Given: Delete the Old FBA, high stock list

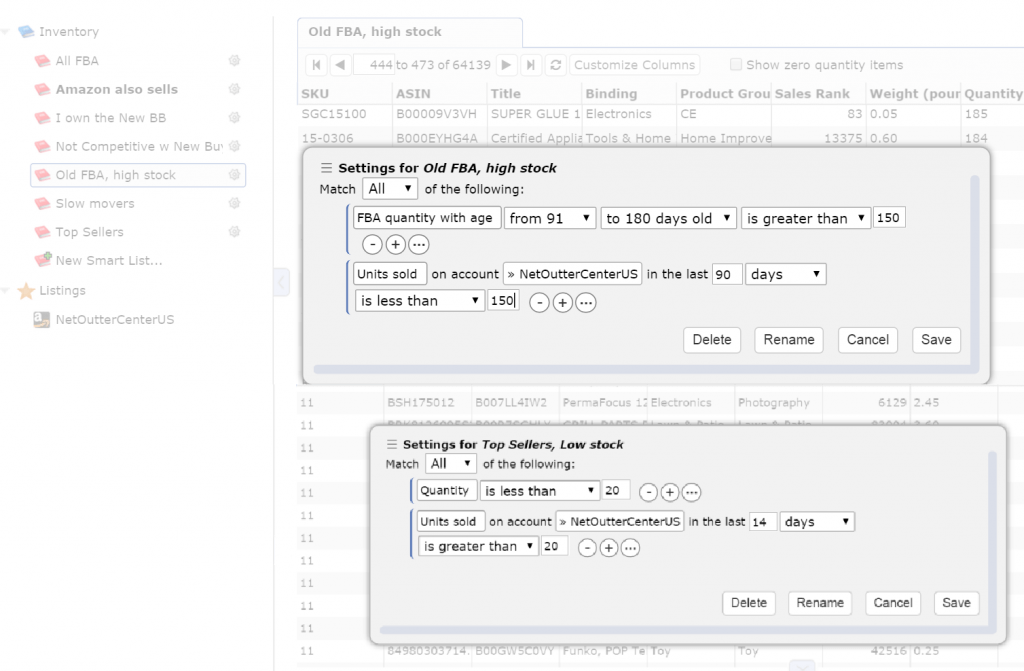Looking at the screenshot, I should 712,340.
